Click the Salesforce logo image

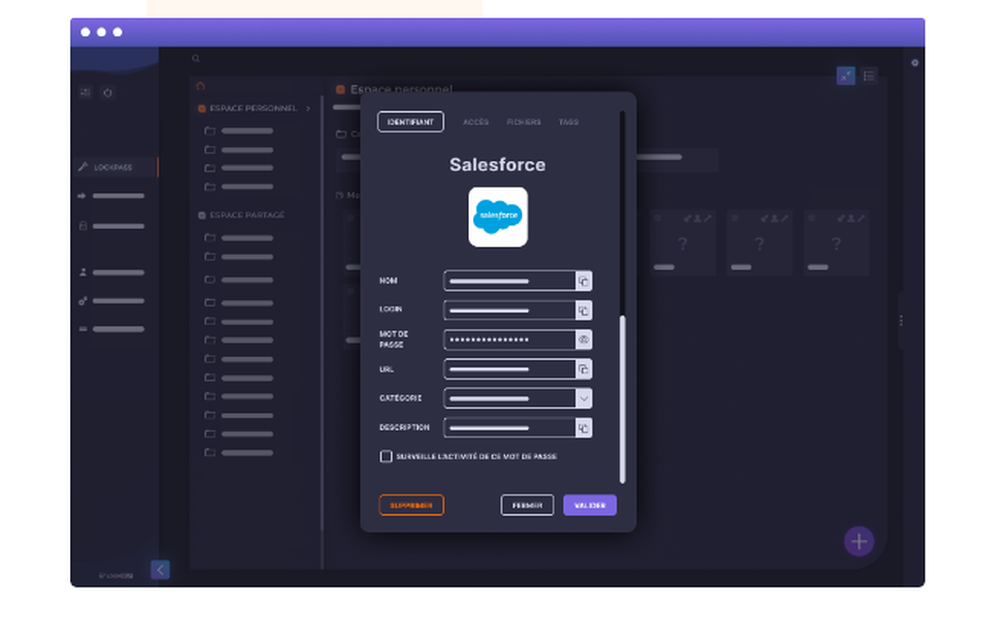pyautogui.click(x=498, y=217)
